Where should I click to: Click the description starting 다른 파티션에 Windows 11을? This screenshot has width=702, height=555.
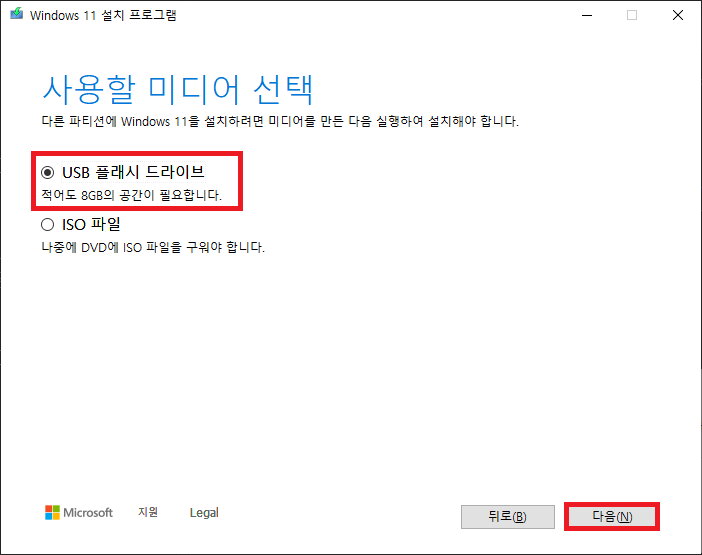[x=280, y=121]
